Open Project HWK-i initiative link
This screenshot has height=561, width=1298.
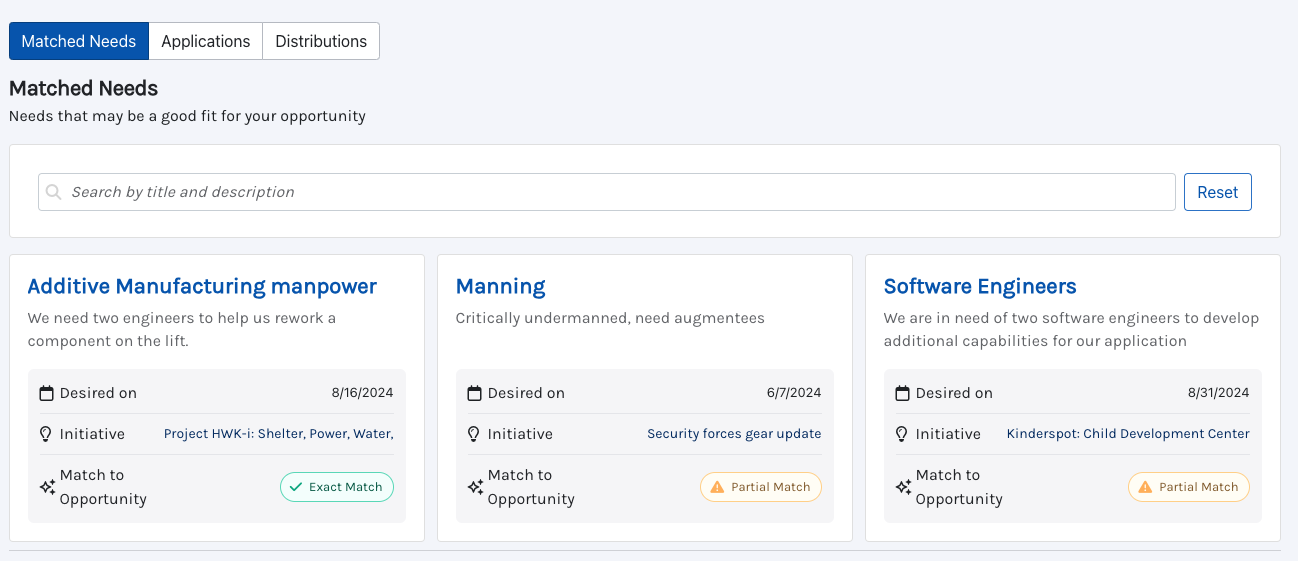(278, 434)
